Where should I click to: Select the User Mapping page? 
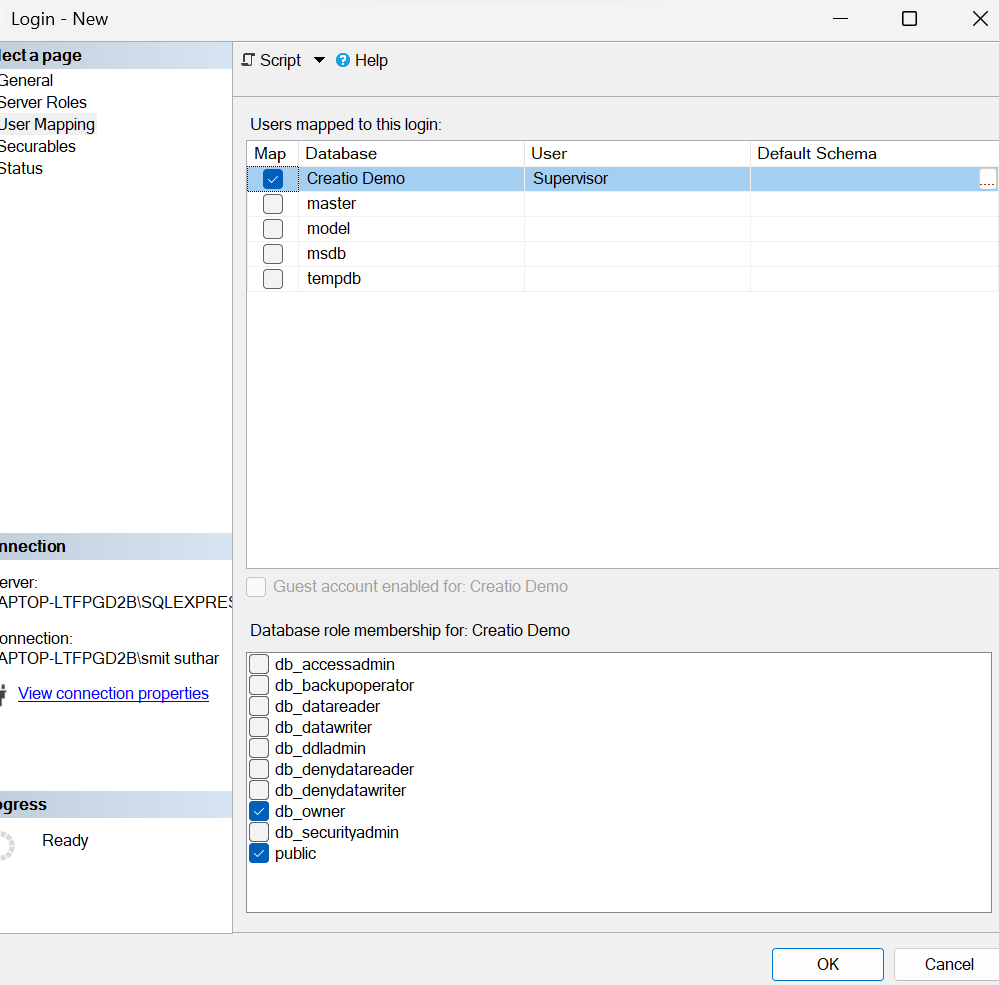pyautogui.click(x=47, y=124)
